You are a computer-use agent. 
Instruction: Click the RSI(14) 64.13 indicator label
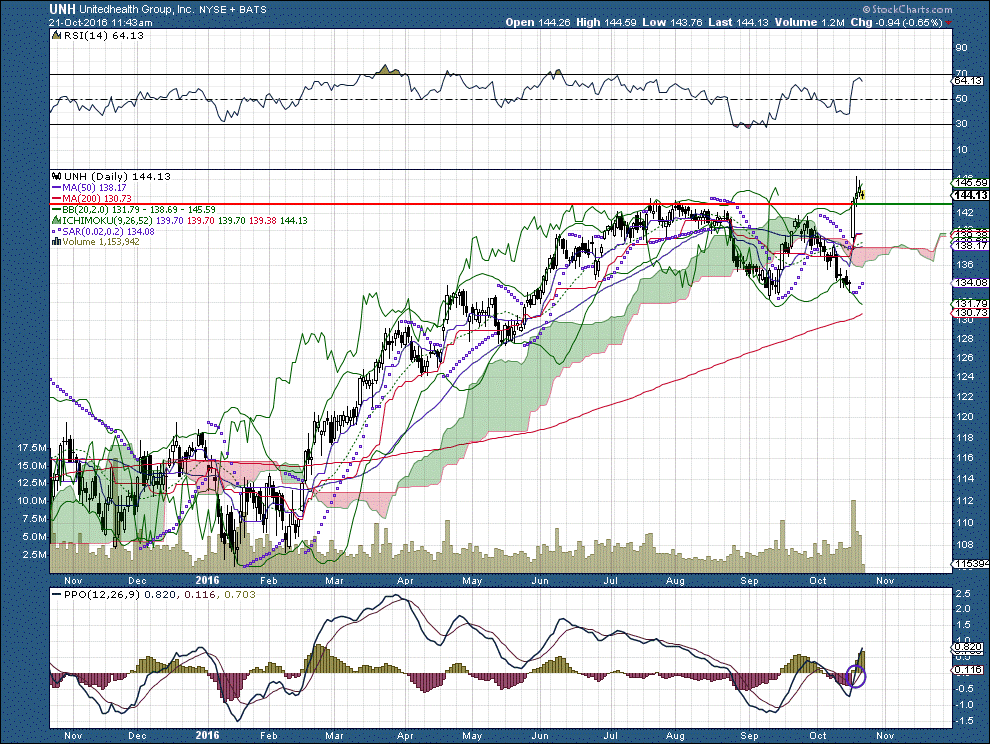pos(104,36)
